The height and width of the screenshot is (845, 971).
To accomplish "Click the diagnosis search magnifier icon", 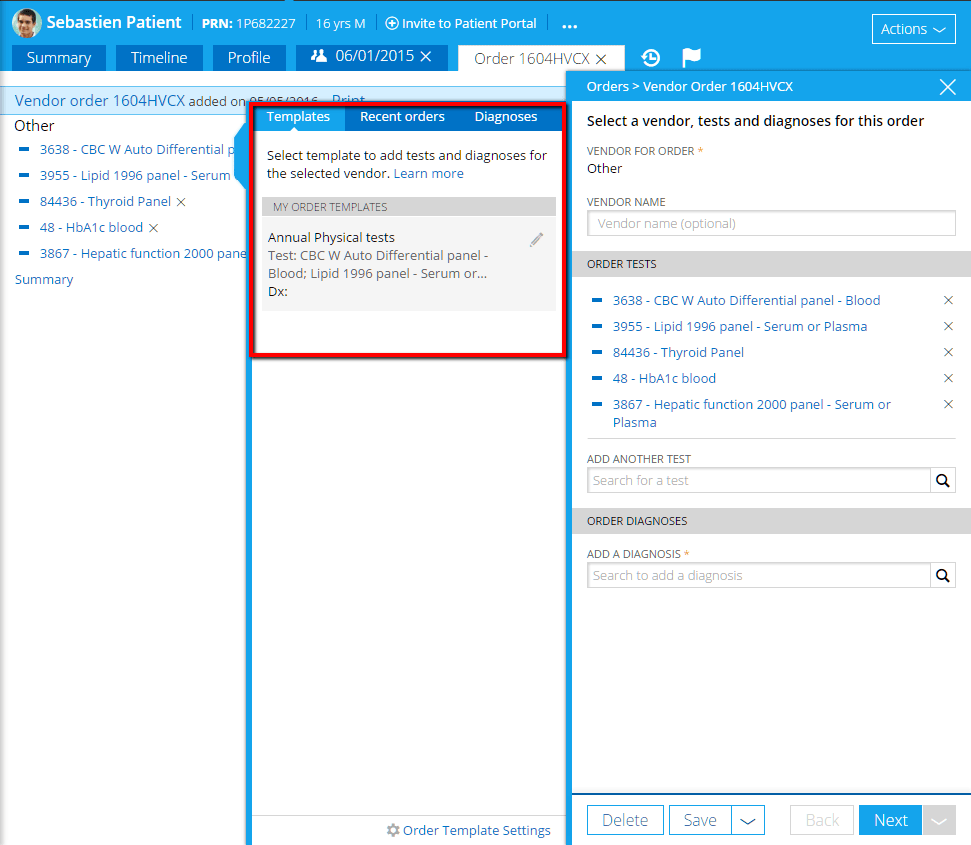I will (942, 576).
